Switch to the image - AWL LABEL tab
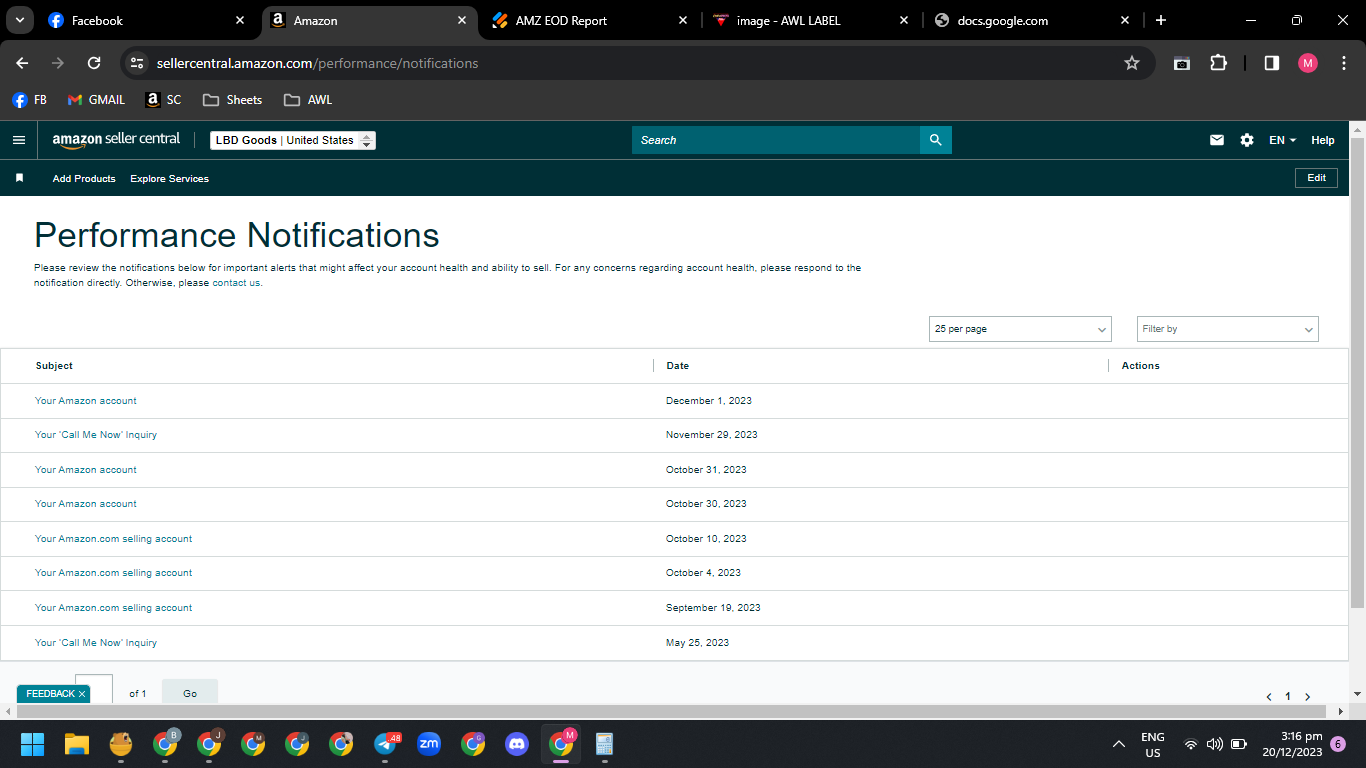 pyautogui.click(x=811, y=20)
